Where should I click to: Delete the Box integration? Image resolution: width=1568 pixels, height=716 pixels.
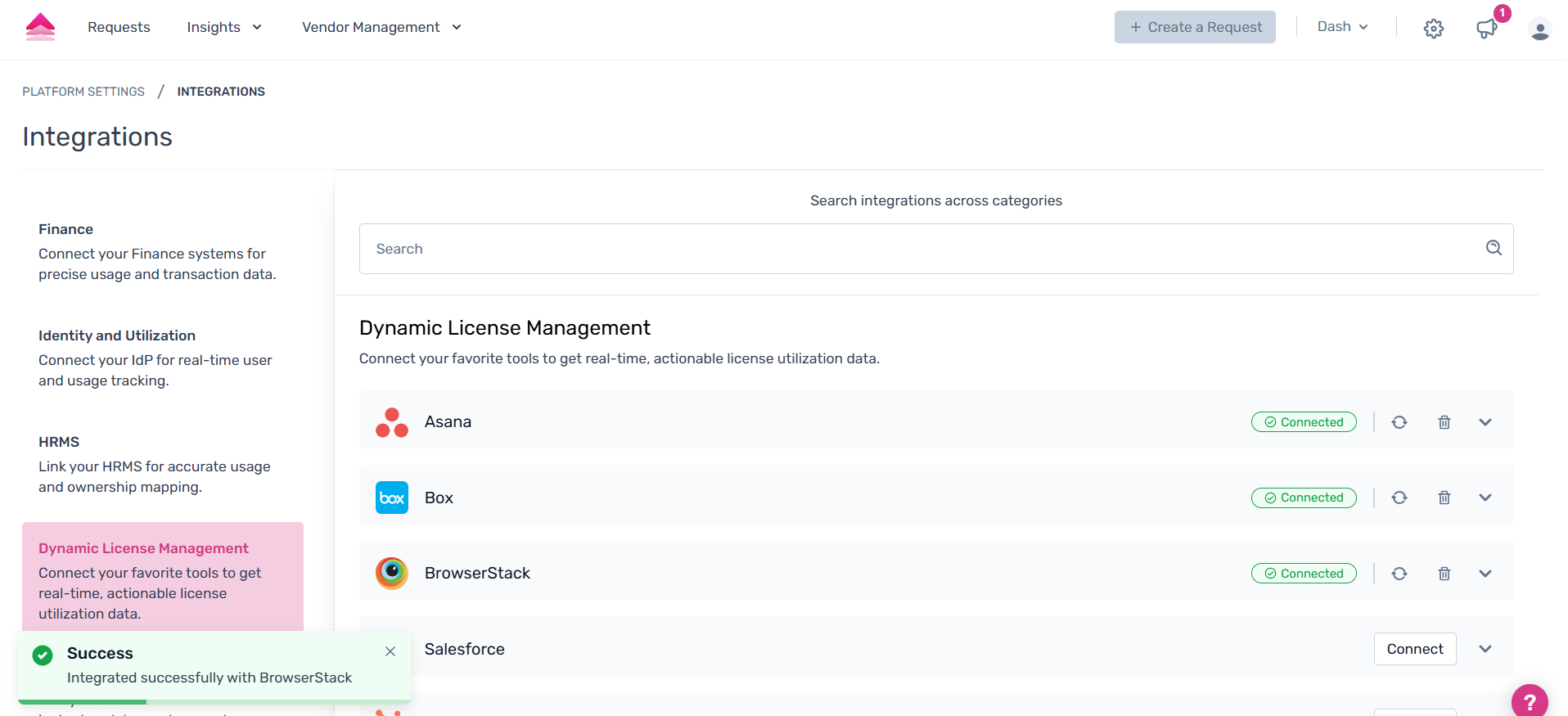click(1444, 498)
